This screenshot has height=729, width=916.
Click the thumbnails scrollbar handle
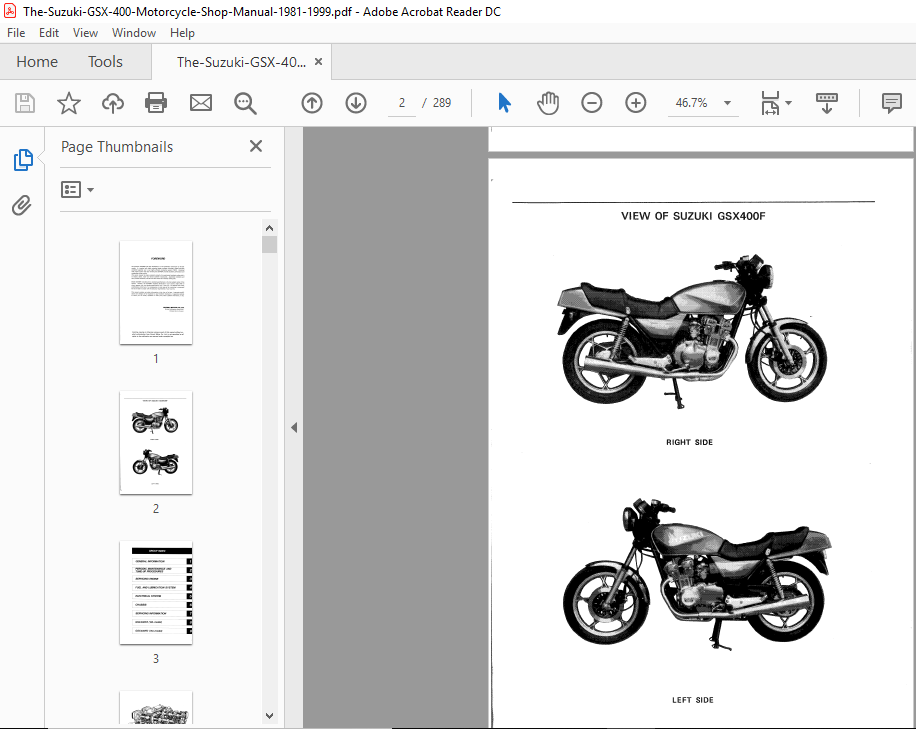point(269,245)
